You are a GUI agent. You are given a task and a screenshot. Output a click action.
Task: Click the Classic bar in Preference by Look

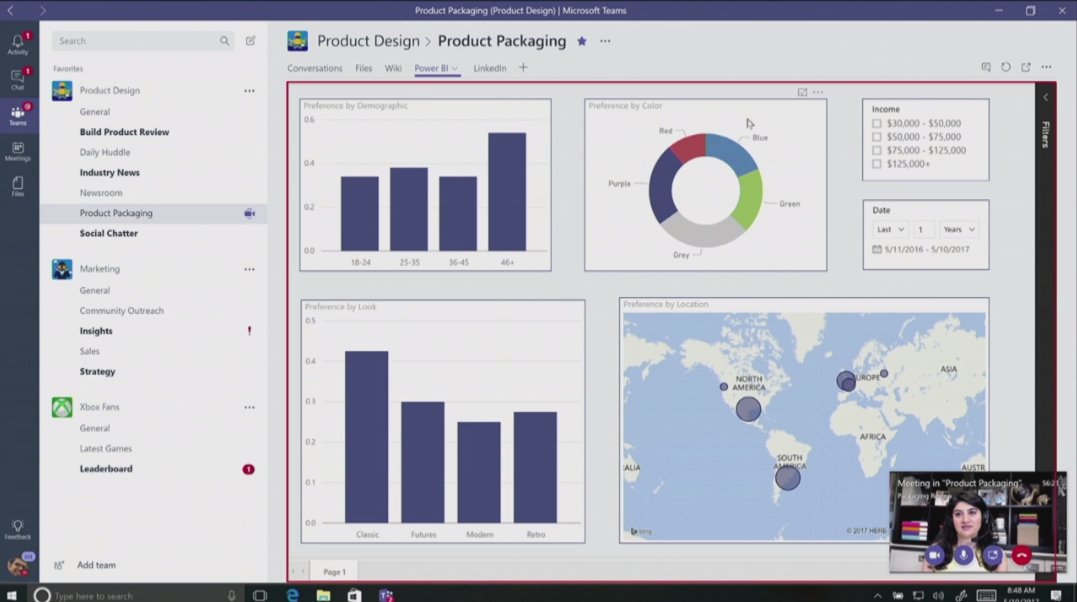(x=367, y=437)
